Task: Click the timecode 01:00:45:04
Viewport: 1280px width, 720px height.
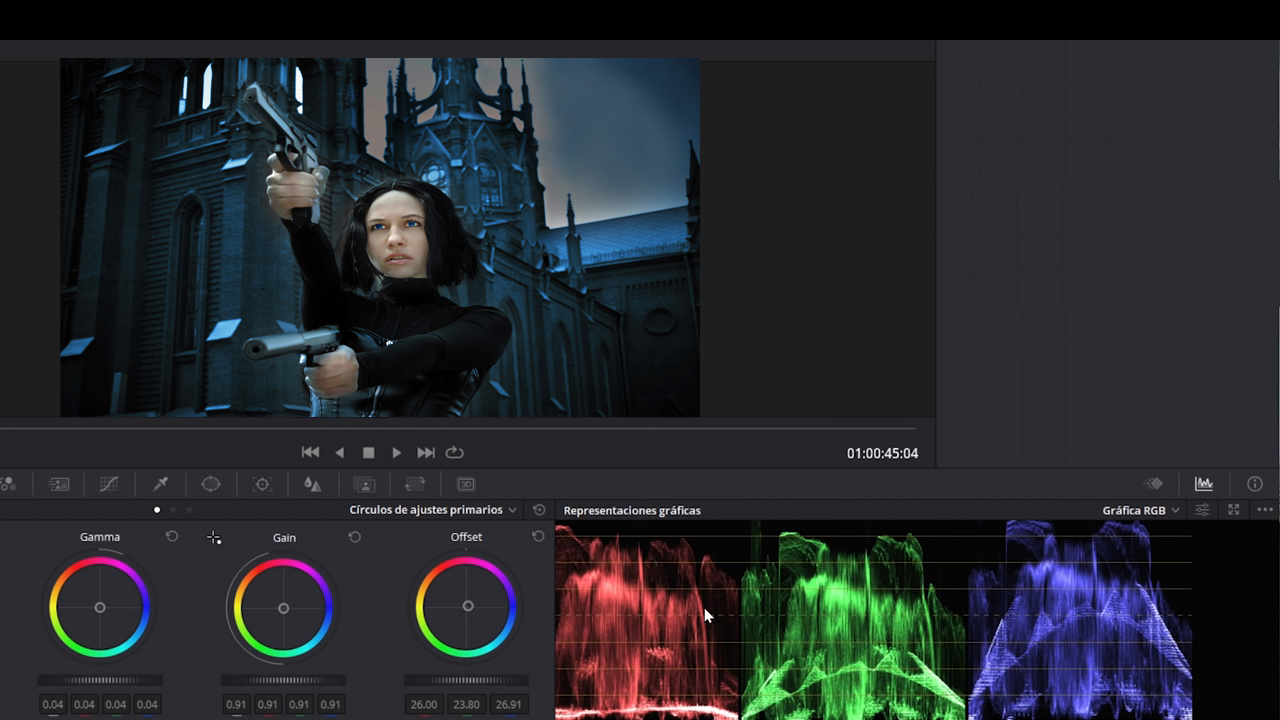Action: [882, 454]
